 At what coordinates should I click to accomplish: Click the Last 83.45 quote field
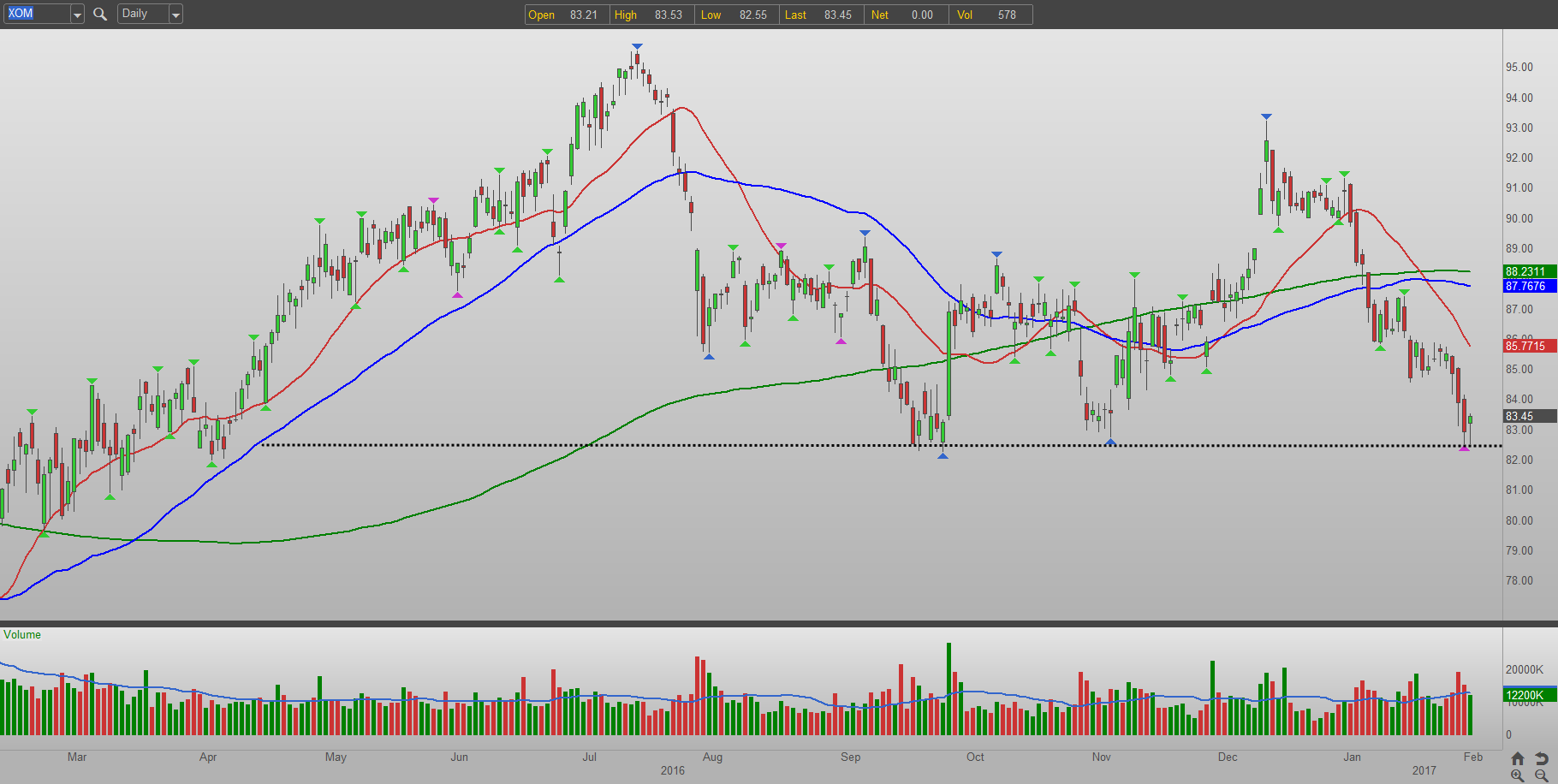(821, 15)
